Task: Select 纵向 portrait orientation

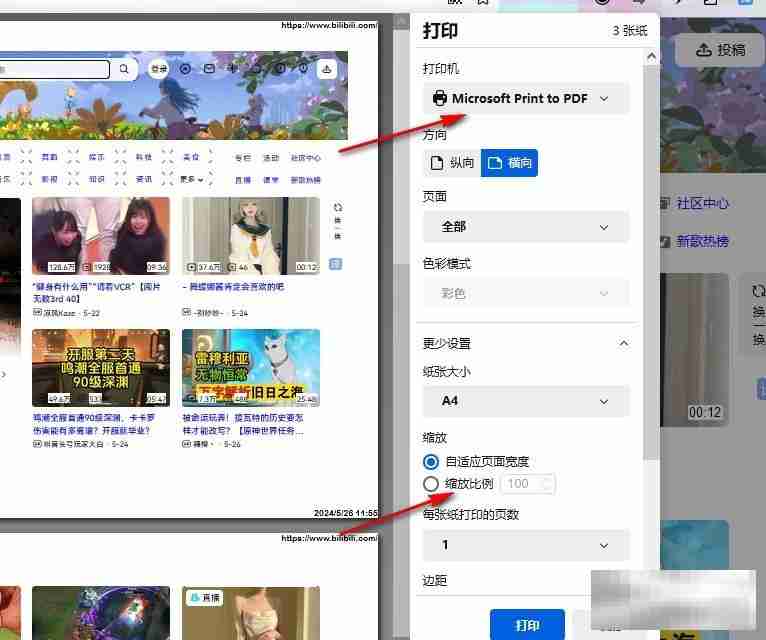Action: 452,163
